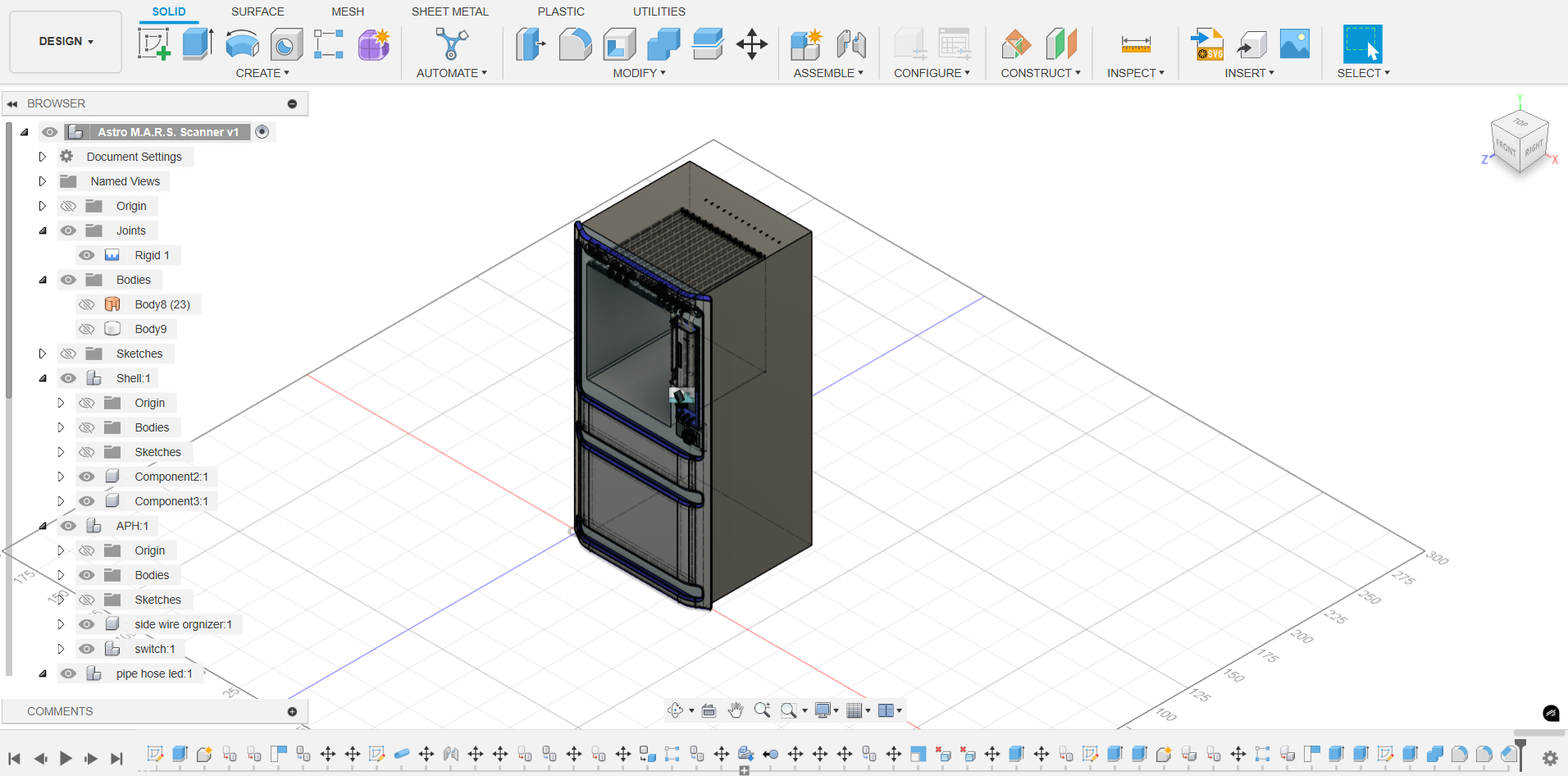Viewport: 1568px width, 776px height.
Task: Select the Extrude tool
Action: (x=198, y=44)
